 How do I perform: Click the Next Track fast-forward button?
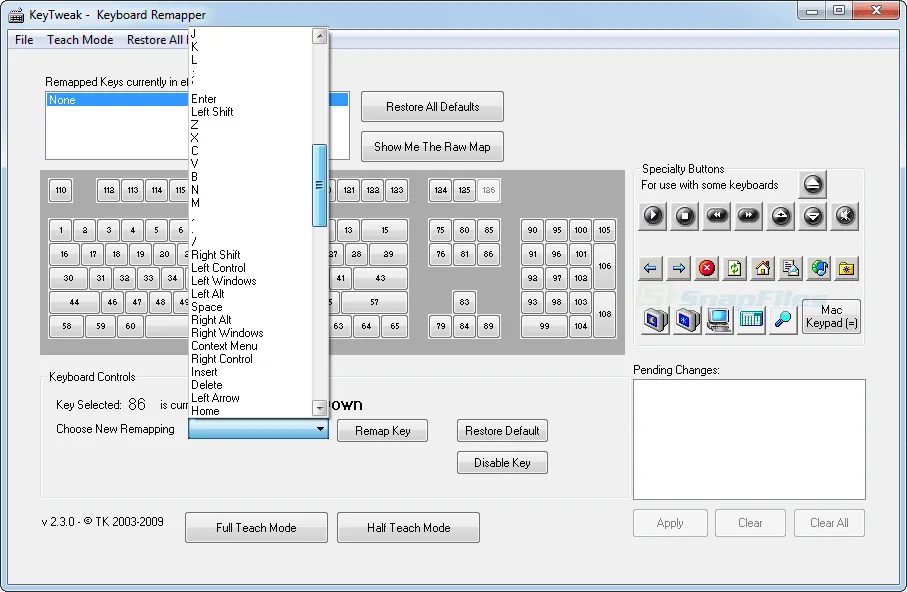[x=749, y=216]
